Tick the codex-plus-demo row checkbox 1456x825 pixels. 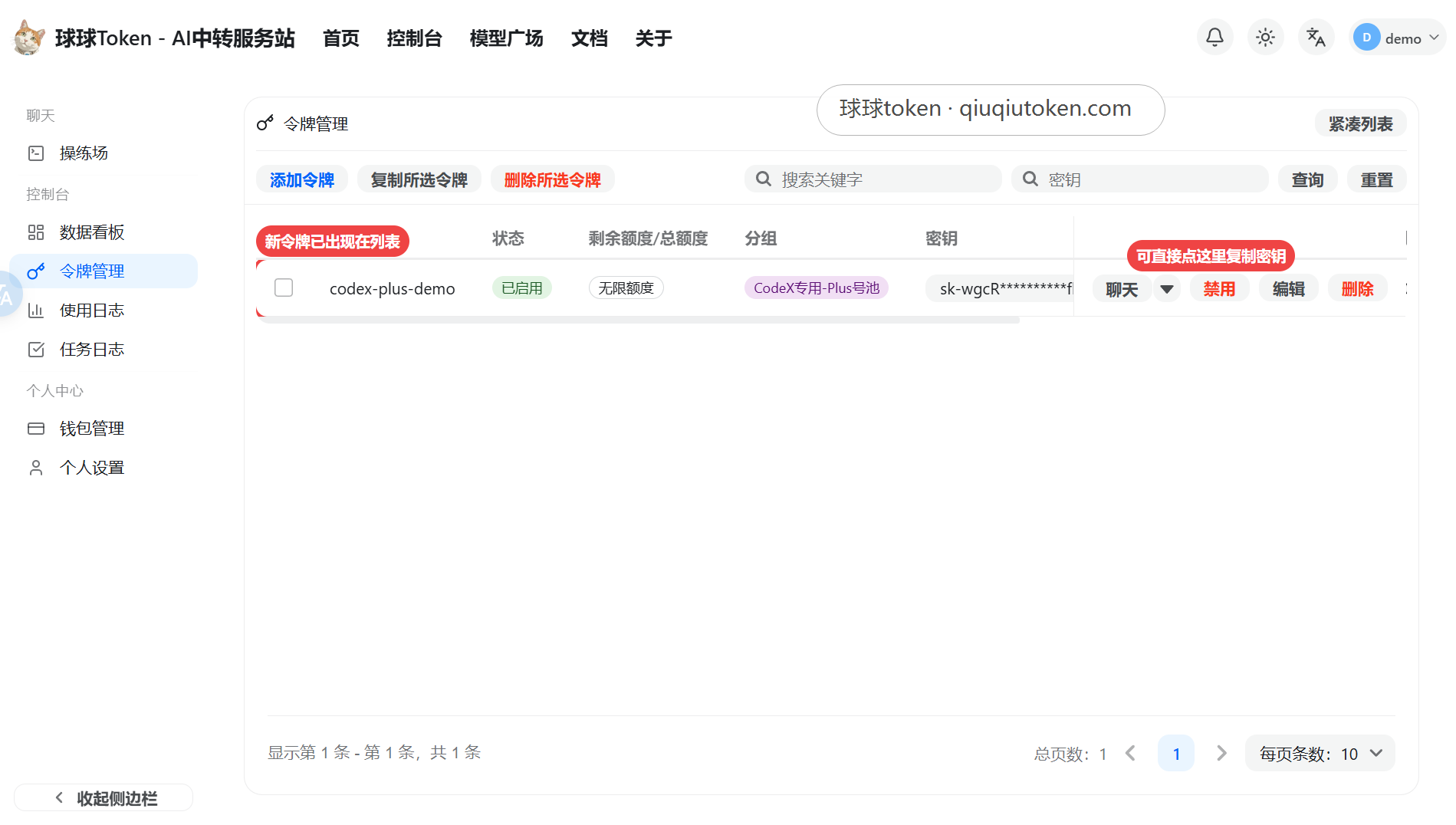pyautogui.click(x=284, y=288)
